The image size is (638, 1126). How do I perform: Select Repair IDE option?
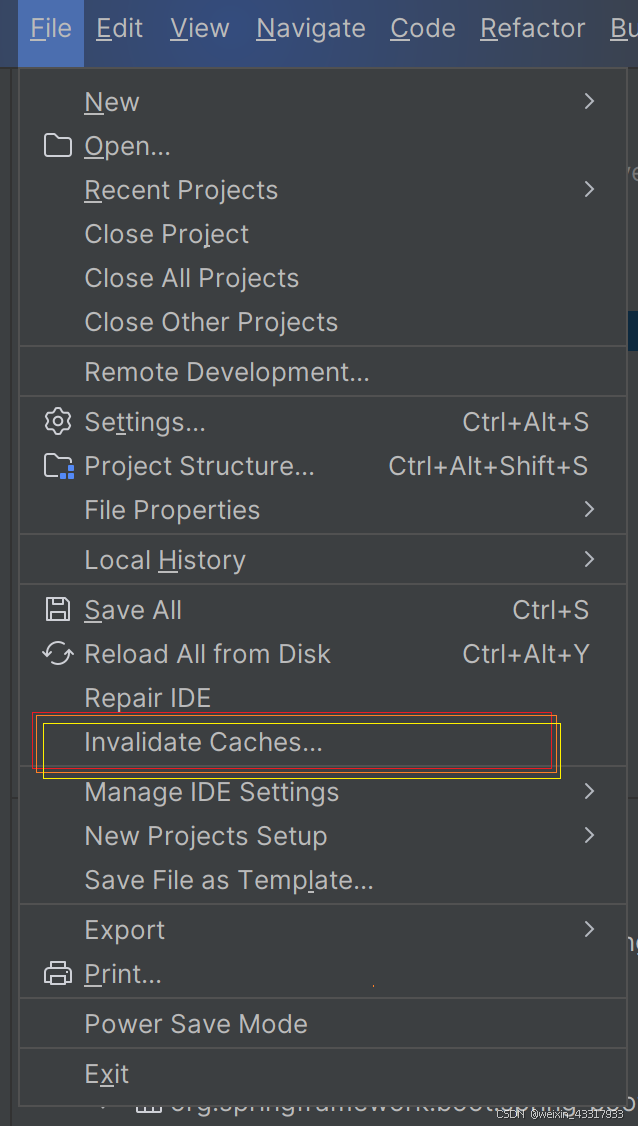(323, 697)
